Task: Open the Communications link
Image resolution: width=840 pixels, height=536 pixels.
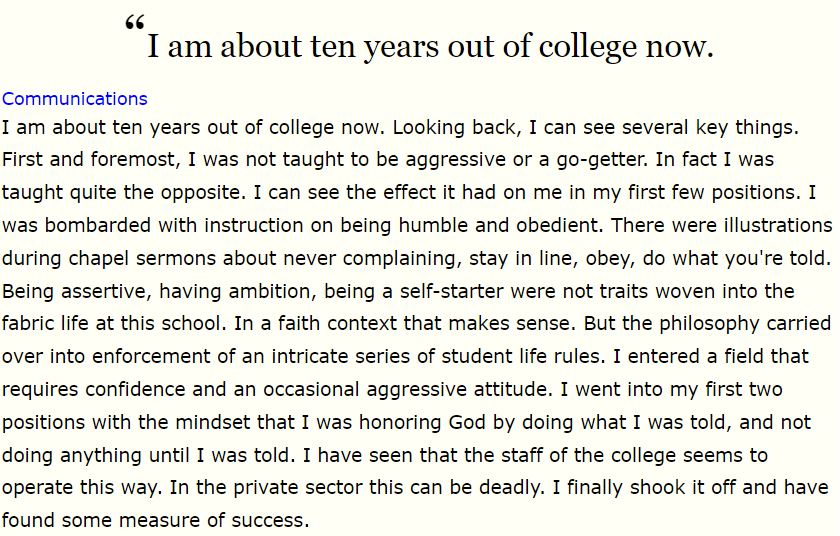Action: pos(75,99)
